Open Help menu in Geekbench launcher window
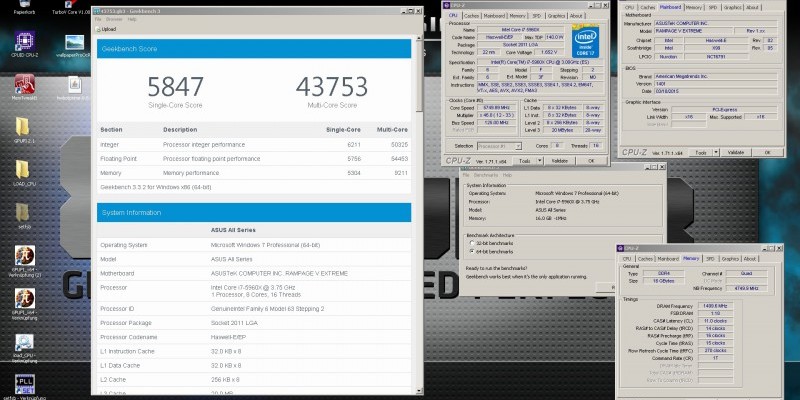The width and height of the screenshot is (800, 400). tap(507, 175)
